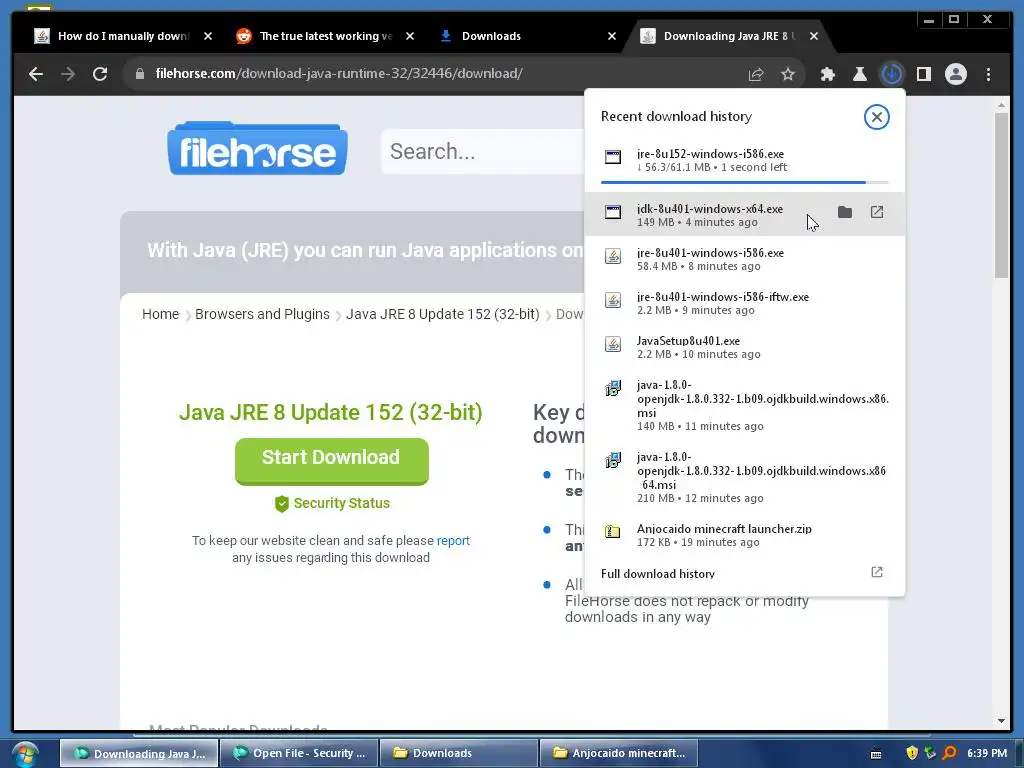The image size is (1024, 768).
Task: Open jdk-8u401-windows-x64.exe with the external icon
Action: click(x=877, y=212)
